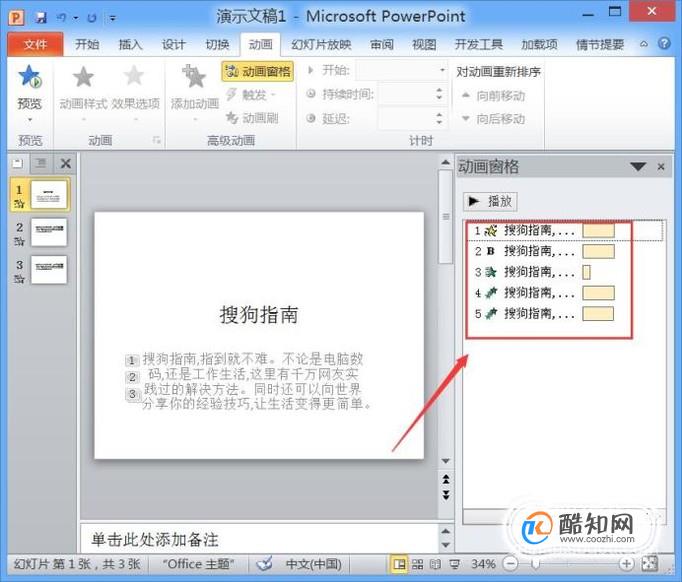The image size is (682, 582).
Task: Open the Customize Quick Access Toolbar dropdown
Action: tap(113, 18)
